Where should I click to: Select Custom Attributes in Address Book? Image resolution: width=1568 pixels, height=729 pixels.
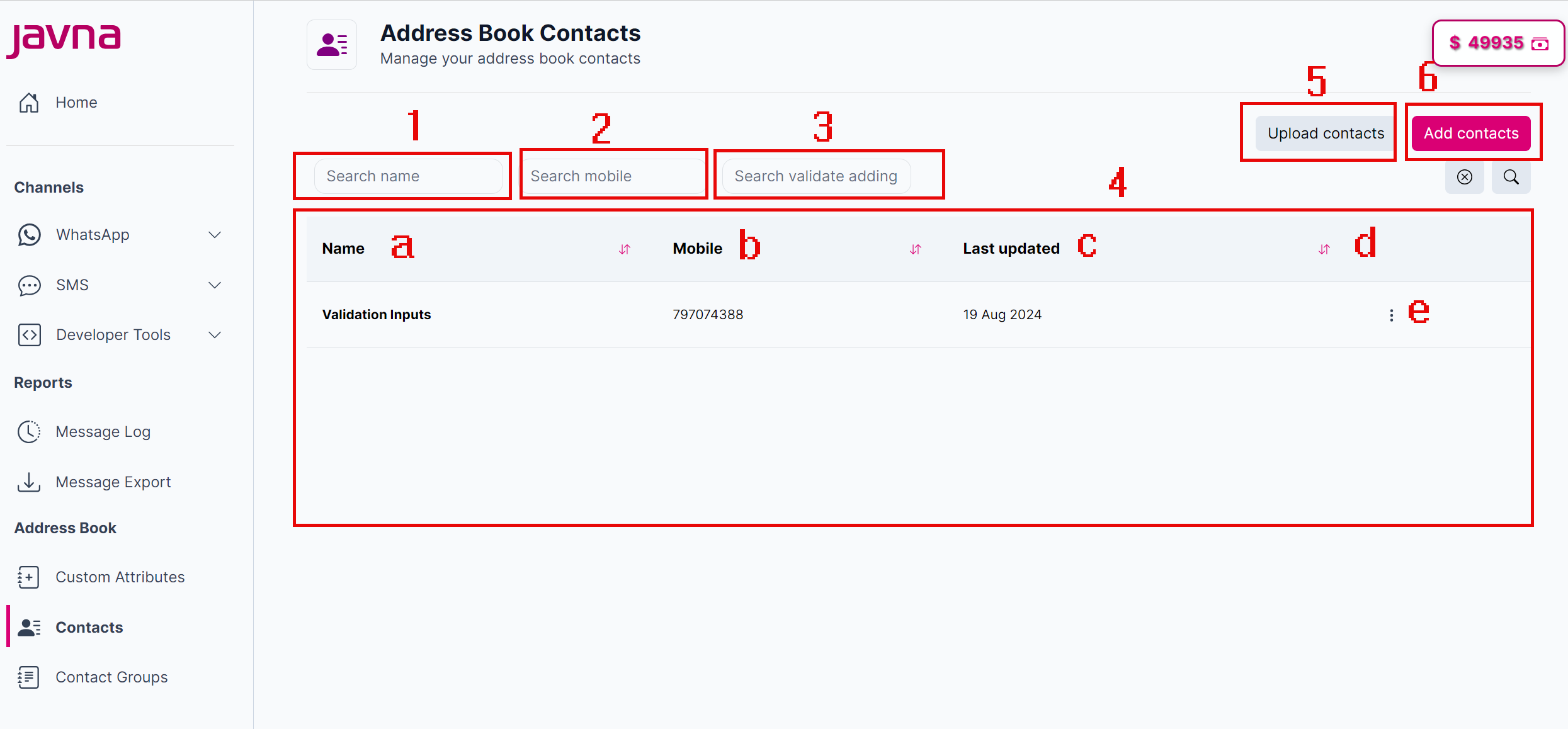(x=120, y=577)
